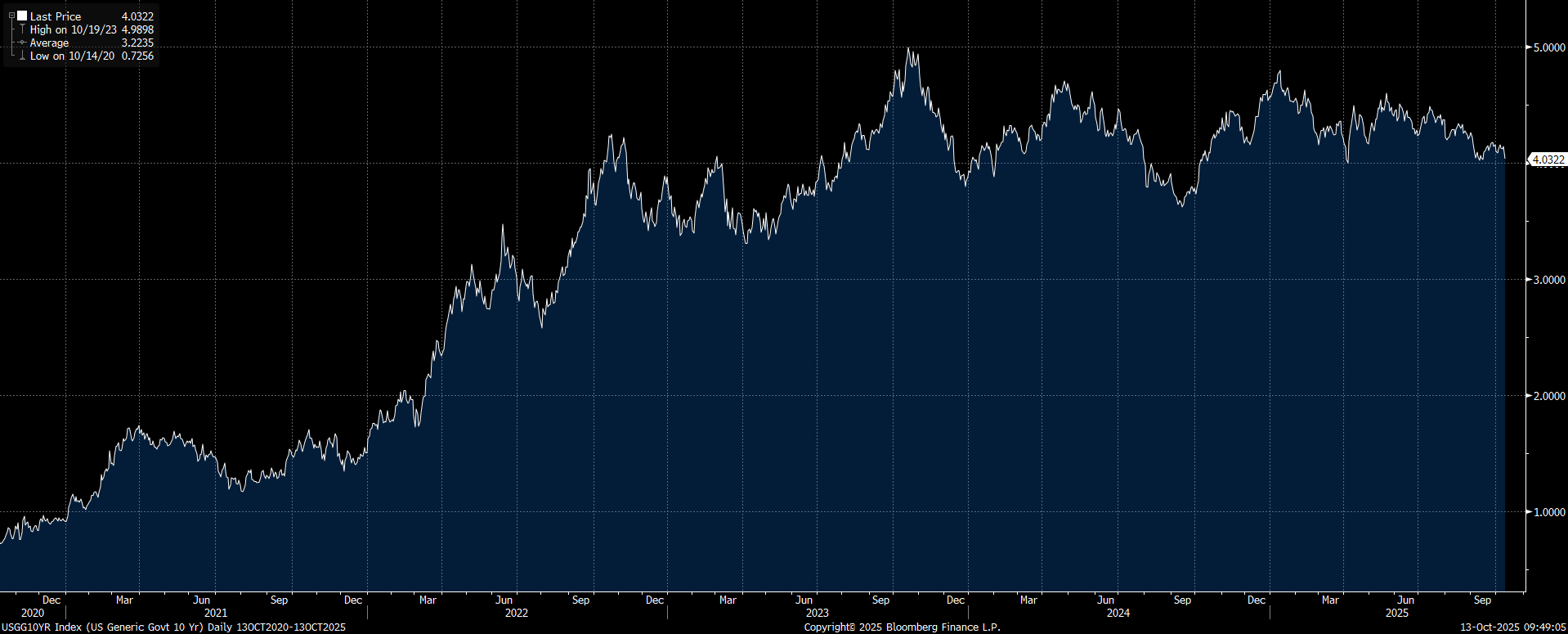Click the Low marker icon in legend
The height and width of the screenshot is (634, 1568).
tap(22, 56)
